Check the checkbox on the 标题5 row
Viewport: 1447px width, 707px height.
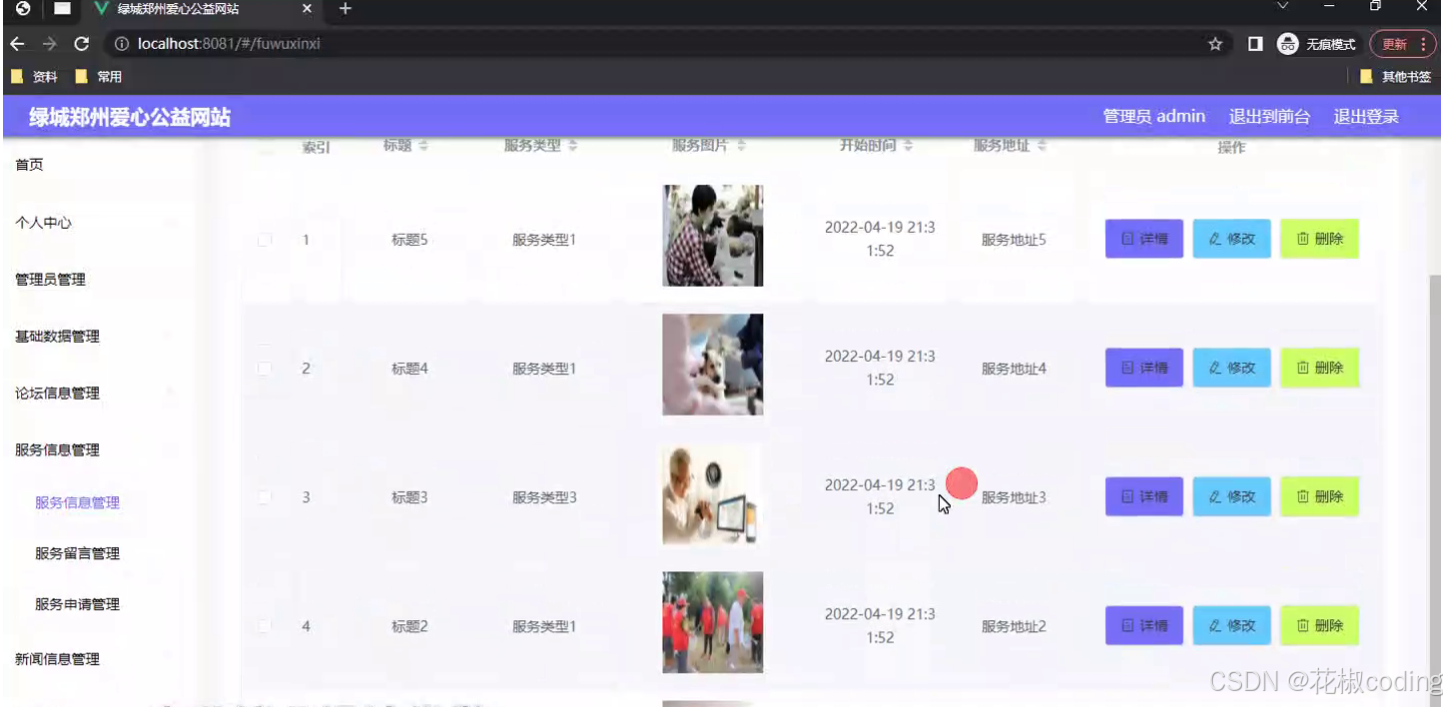tap(264, 239)
